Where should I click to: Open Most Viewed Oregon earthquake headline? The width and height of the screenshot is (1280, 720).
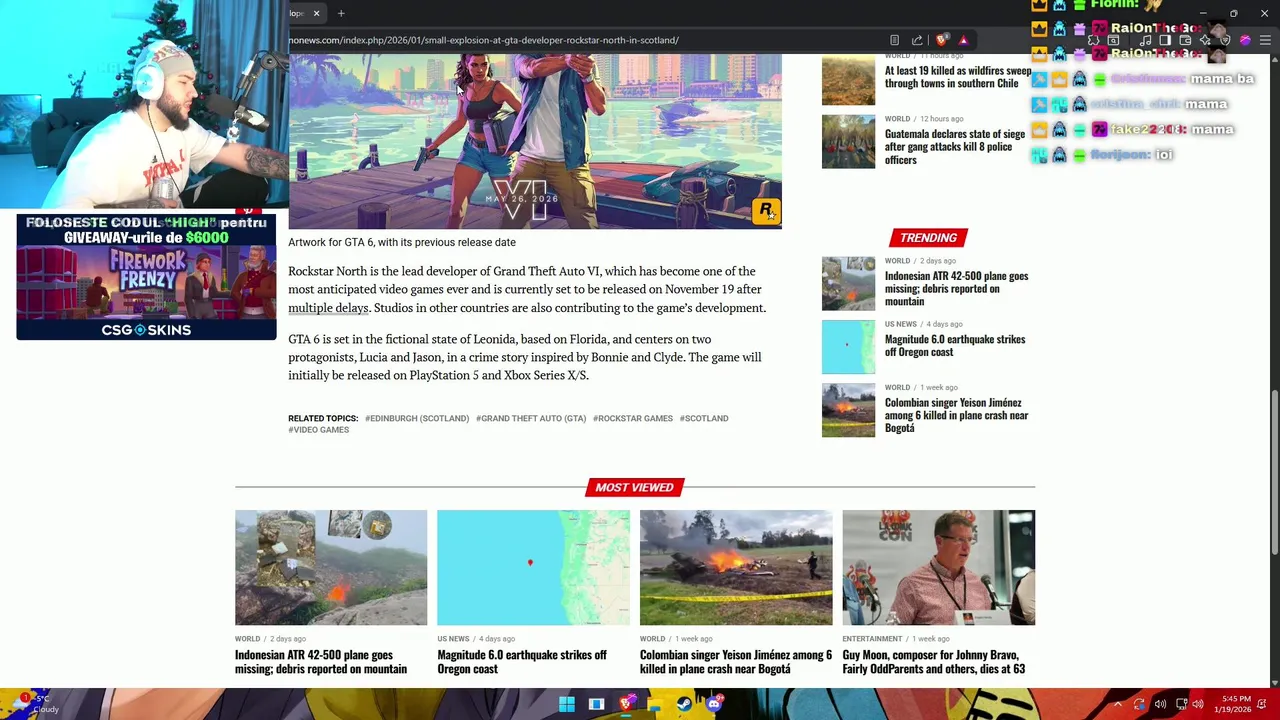point(522,662)
